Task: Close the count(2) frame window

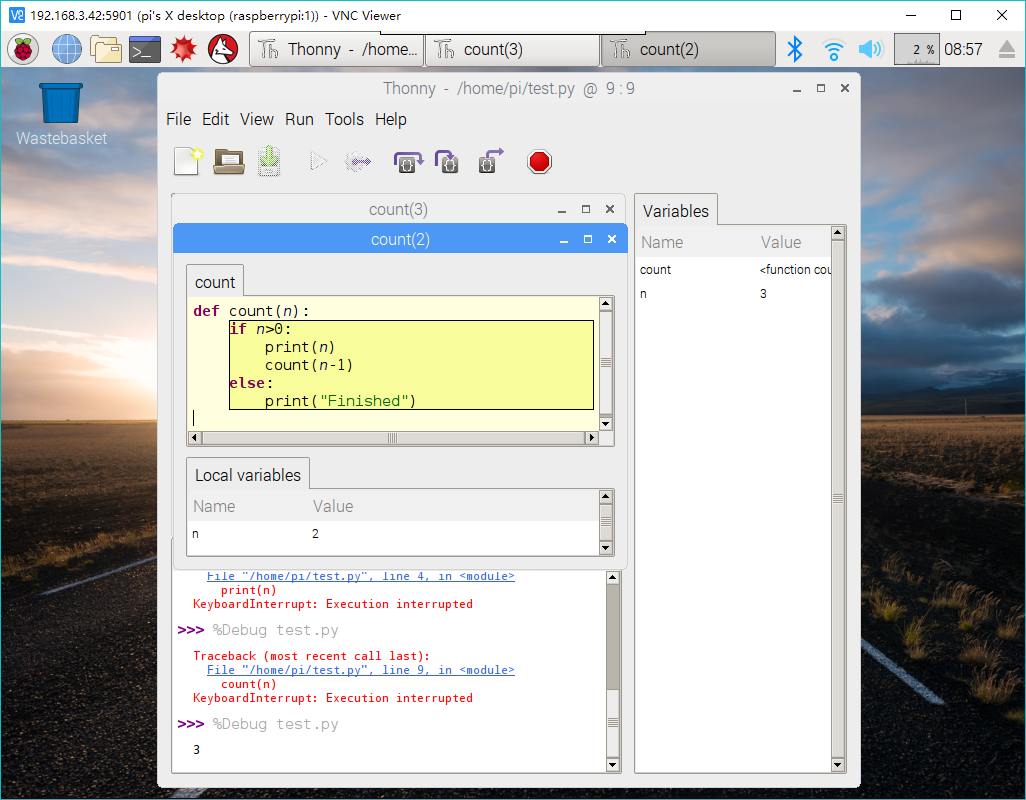Action: click(612, 239)
